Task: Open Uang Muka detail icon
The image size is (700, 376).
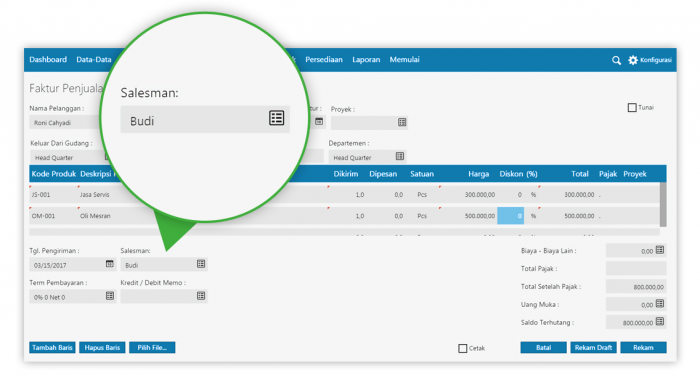Action: (660, 304)
